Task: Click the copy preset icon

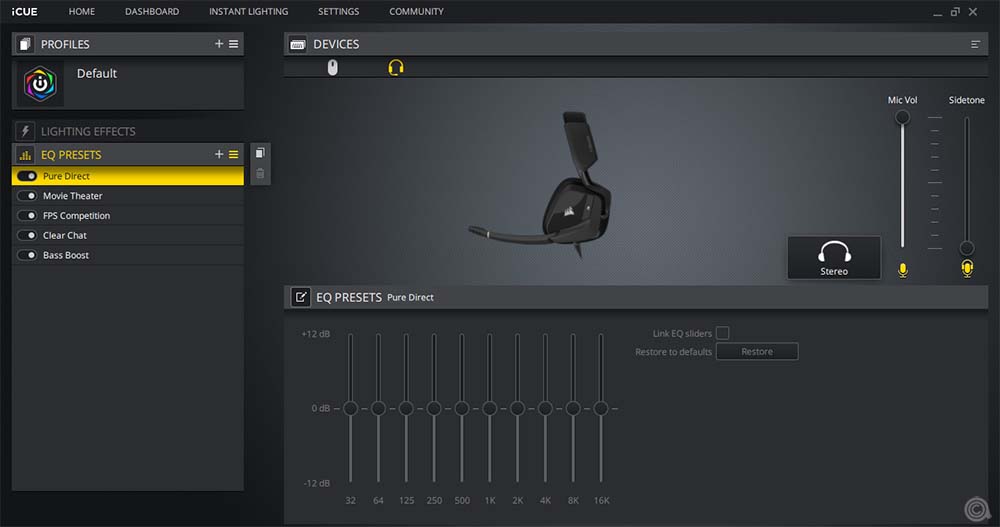Action: pyautogui.click(x=260, y=153)
